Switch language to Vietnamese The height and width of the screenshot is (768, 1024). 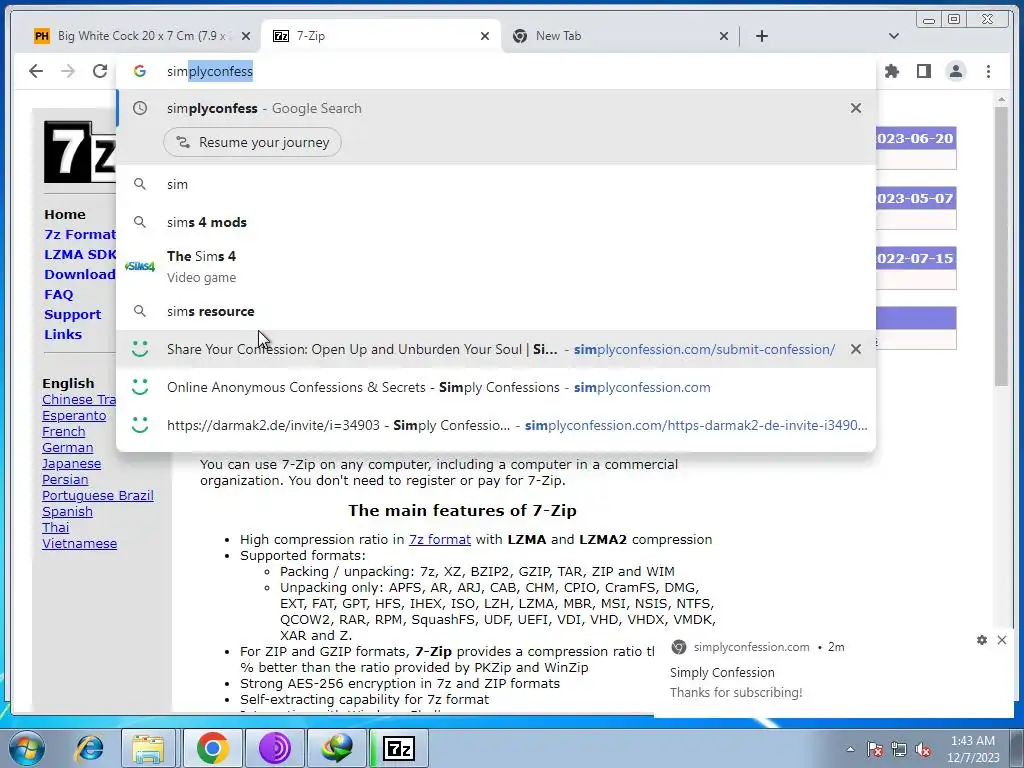point(80,543)
